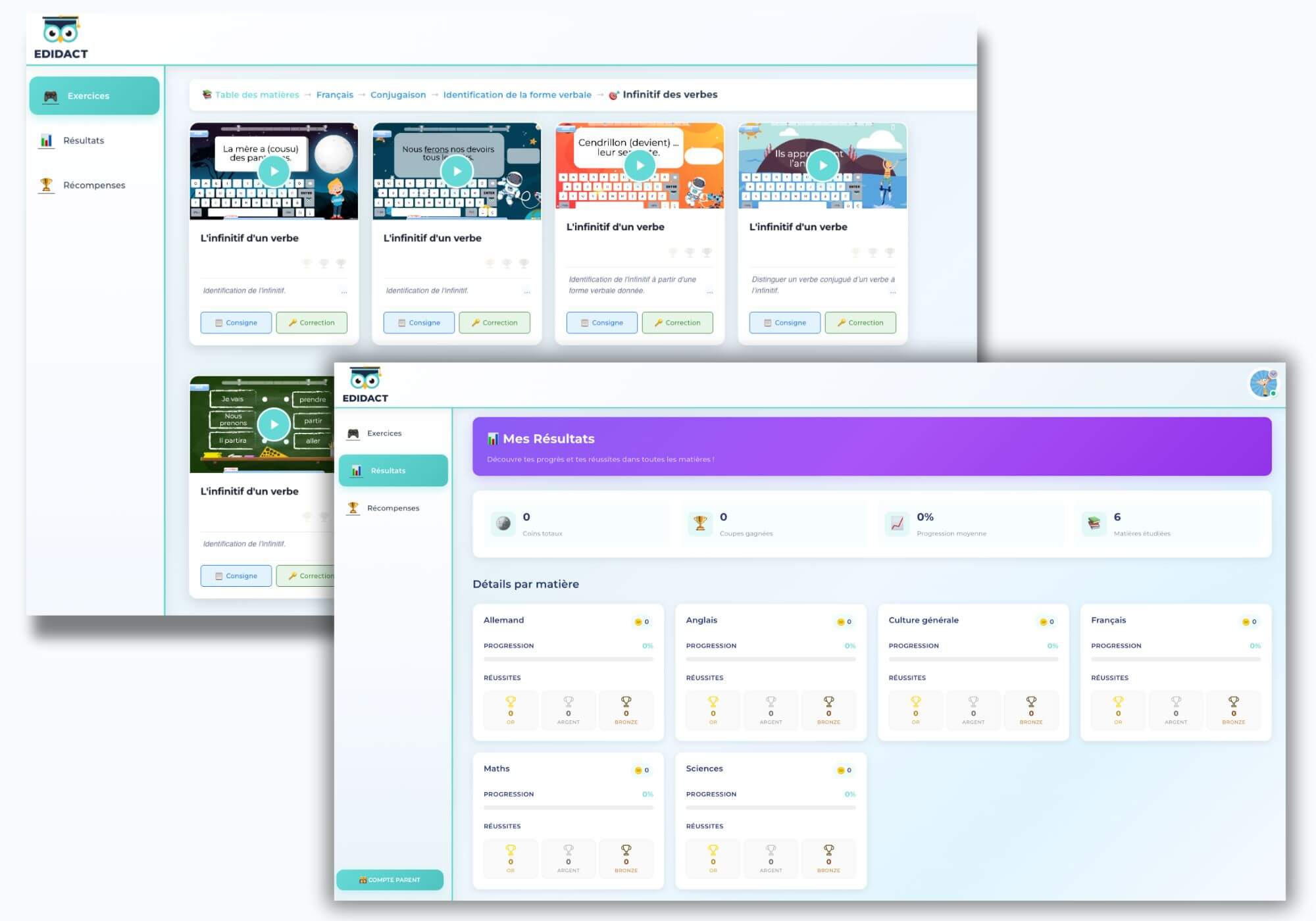Click the Récompenses trophy icon in sidebar

(x=45, y=185)
